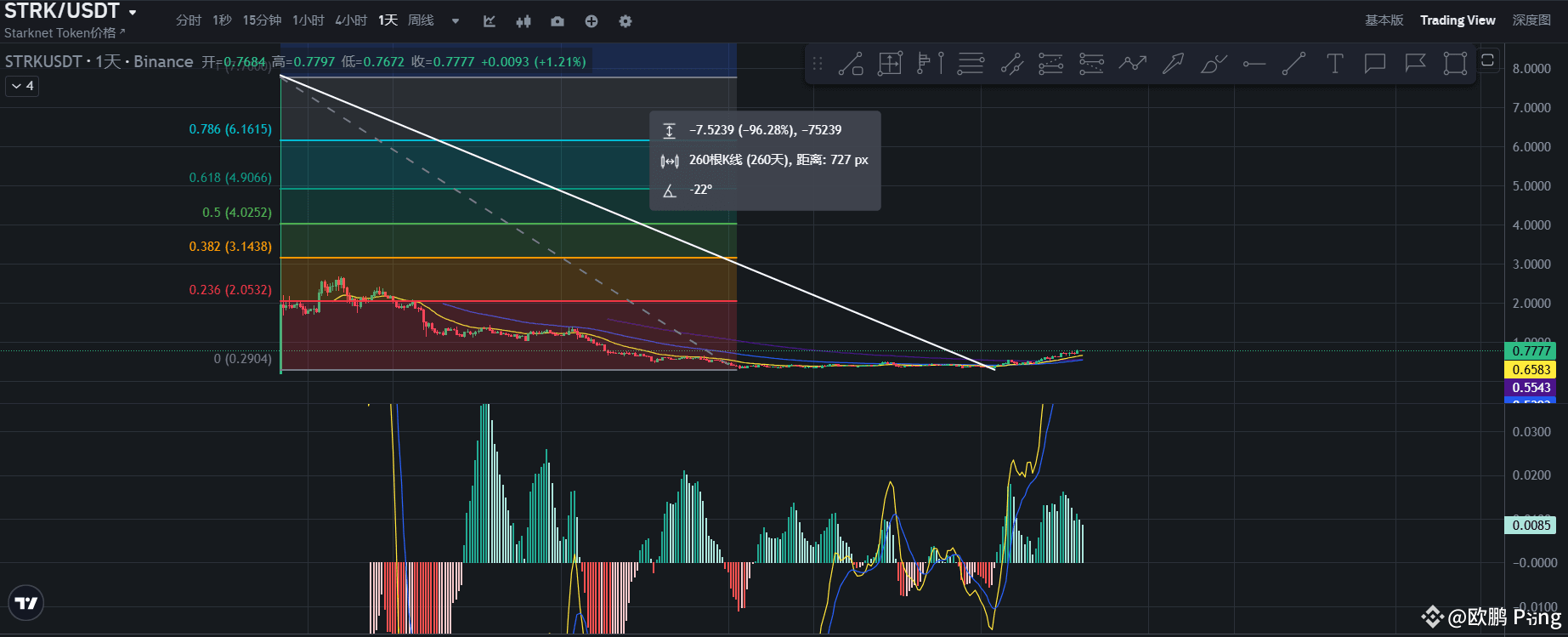This screenshot has width=1568, height=637.
Task: Expand more time intervals dropdown arrow
Action: point(456,21)
